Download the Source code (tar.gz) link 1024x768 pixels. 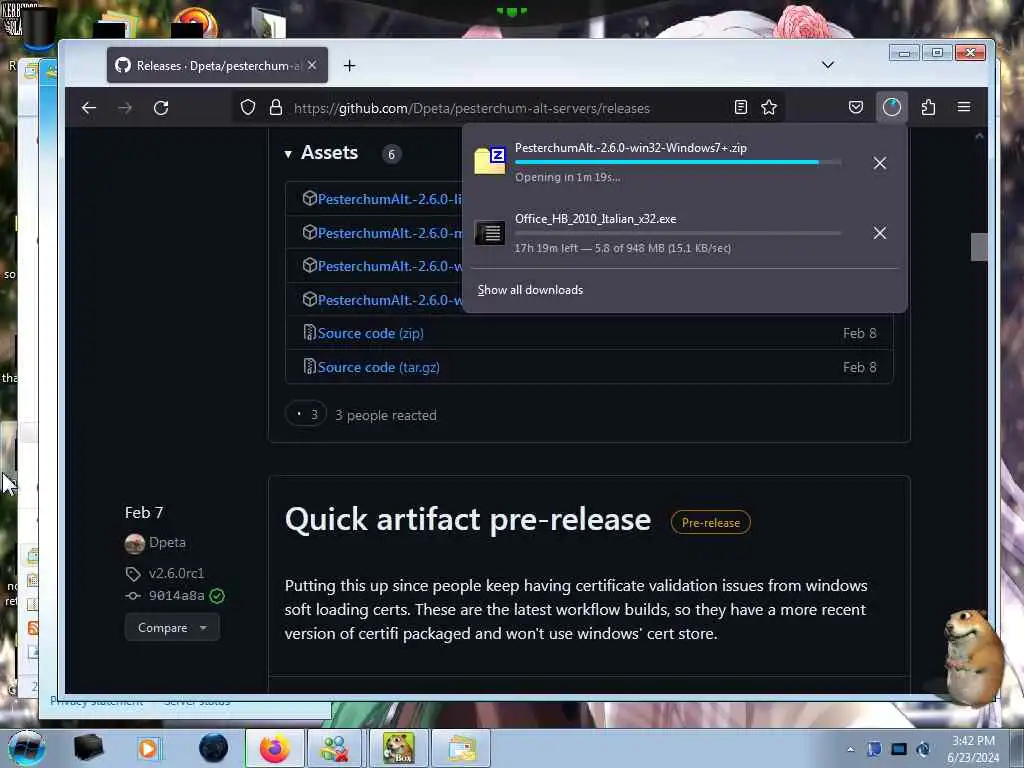(378, 367)
